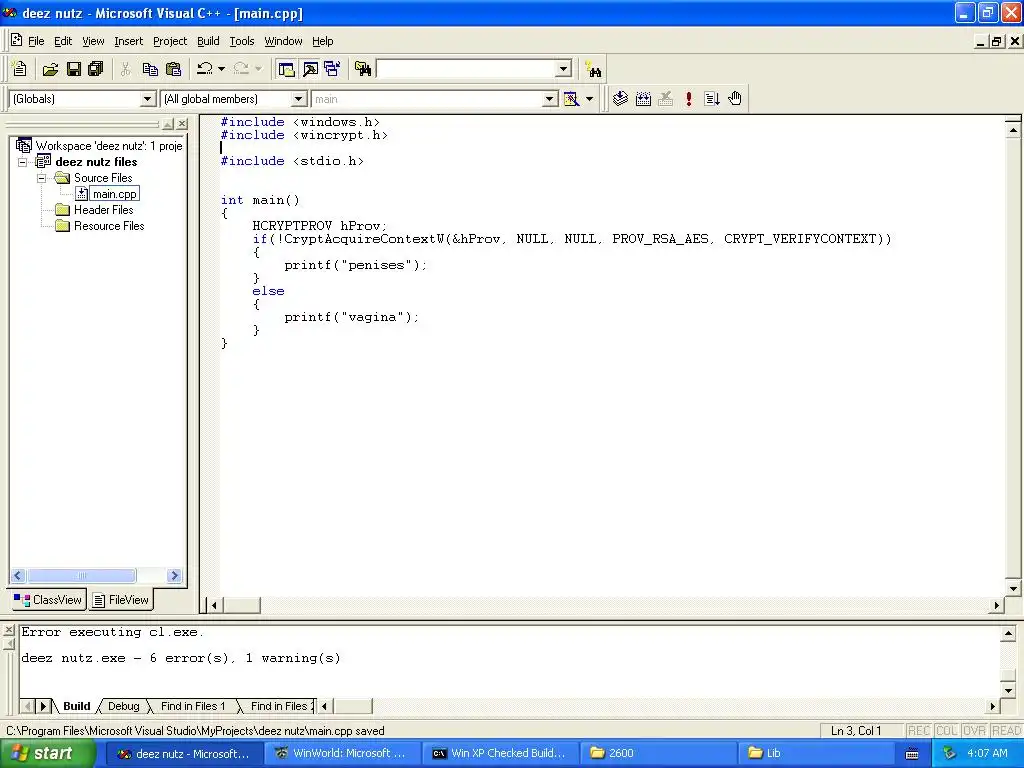Create a new text file from the toolbar
The width and height of the screenshot is (1024, 768).
click(x=20, y=69)
